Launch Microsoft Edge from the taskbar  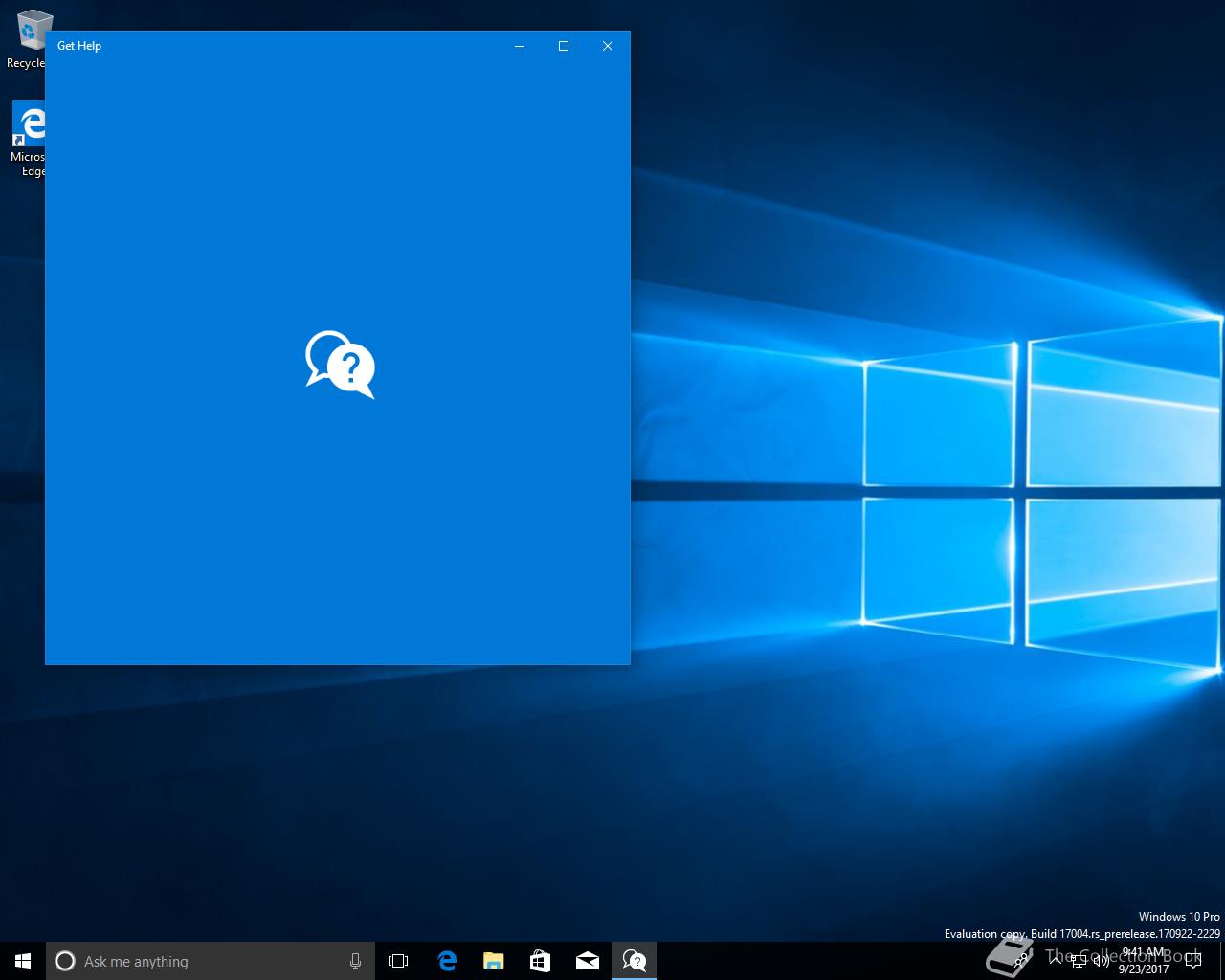tap(446, 961)
